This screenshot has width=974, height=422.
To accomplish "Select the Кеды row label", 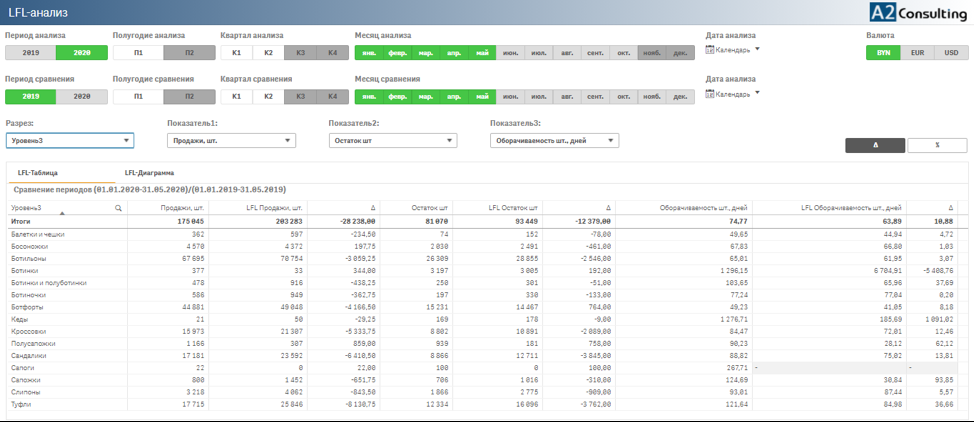I will point(19,318).
